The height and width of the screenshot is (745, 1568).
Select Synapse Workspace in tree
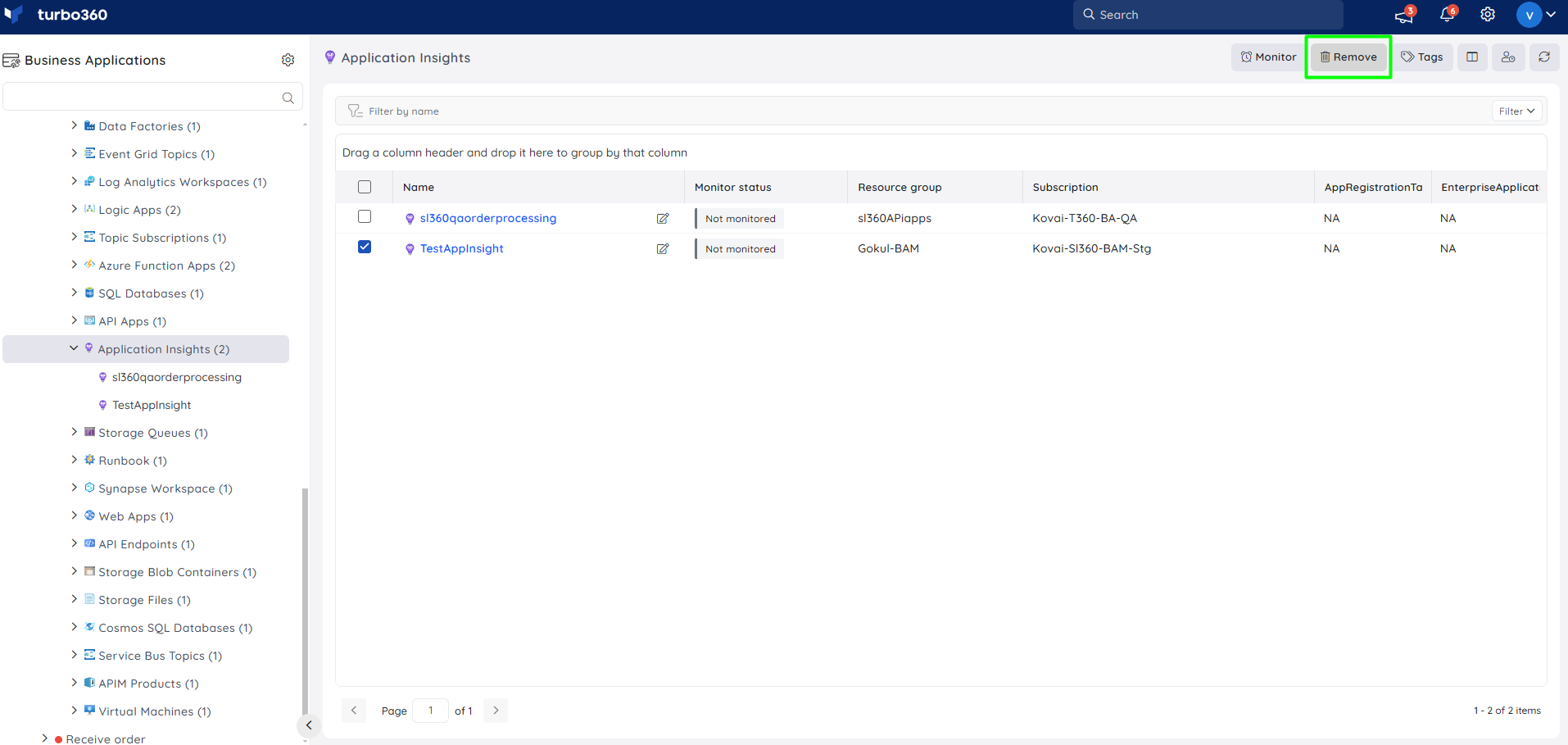[x=165, y=488]
